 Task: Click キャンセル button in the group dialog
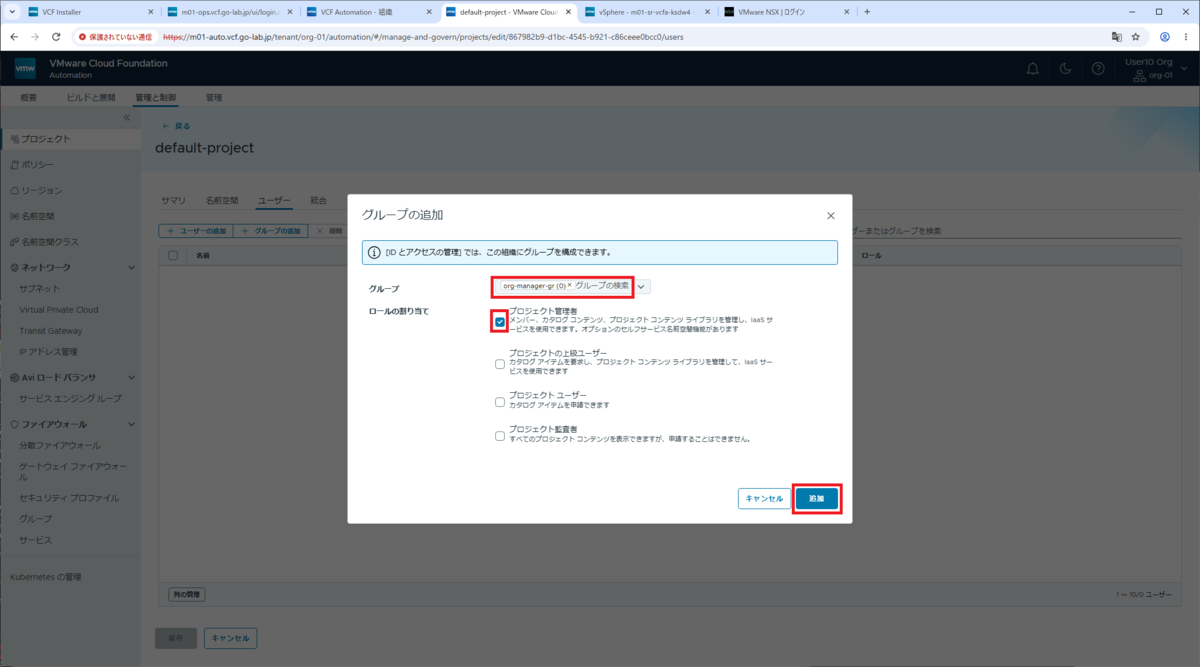(764, 498)
